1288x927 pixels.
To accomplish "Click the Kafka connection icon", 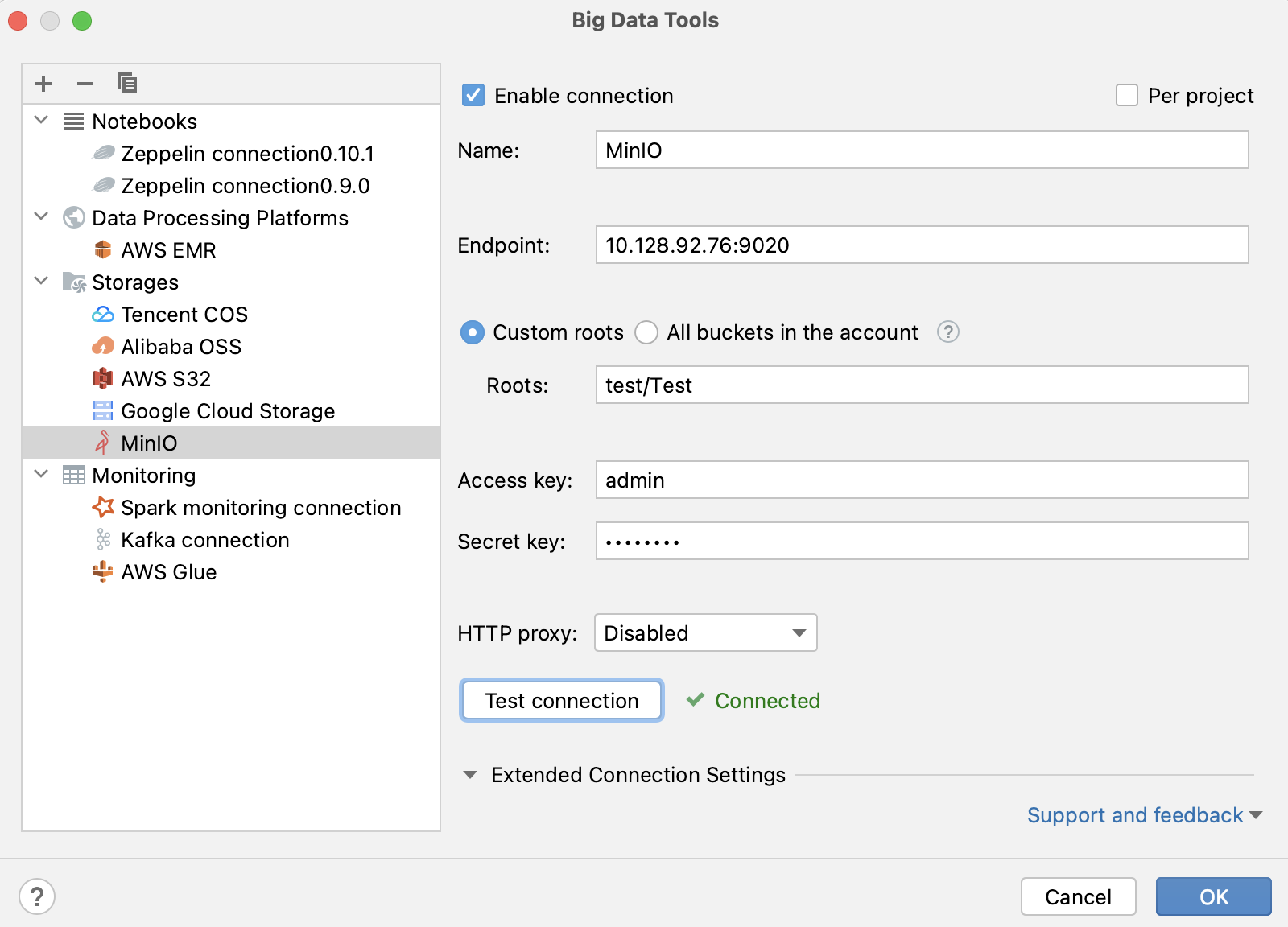I will point(103,539).
